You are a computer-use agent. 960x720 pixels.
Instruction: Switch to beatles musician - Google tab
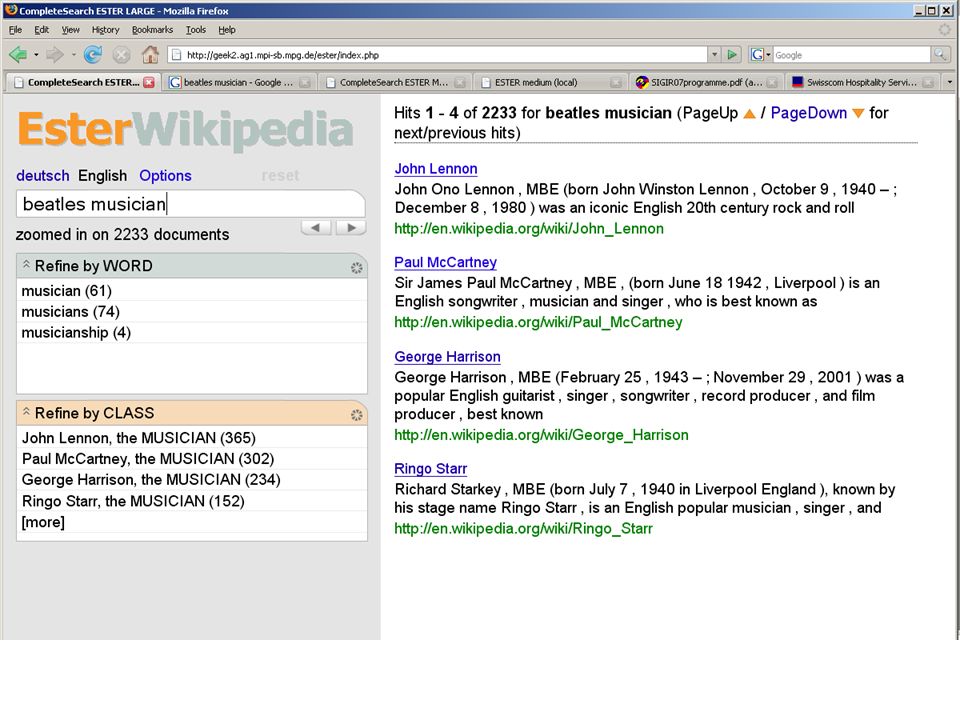pyautogui.click(x=239, y=82)
